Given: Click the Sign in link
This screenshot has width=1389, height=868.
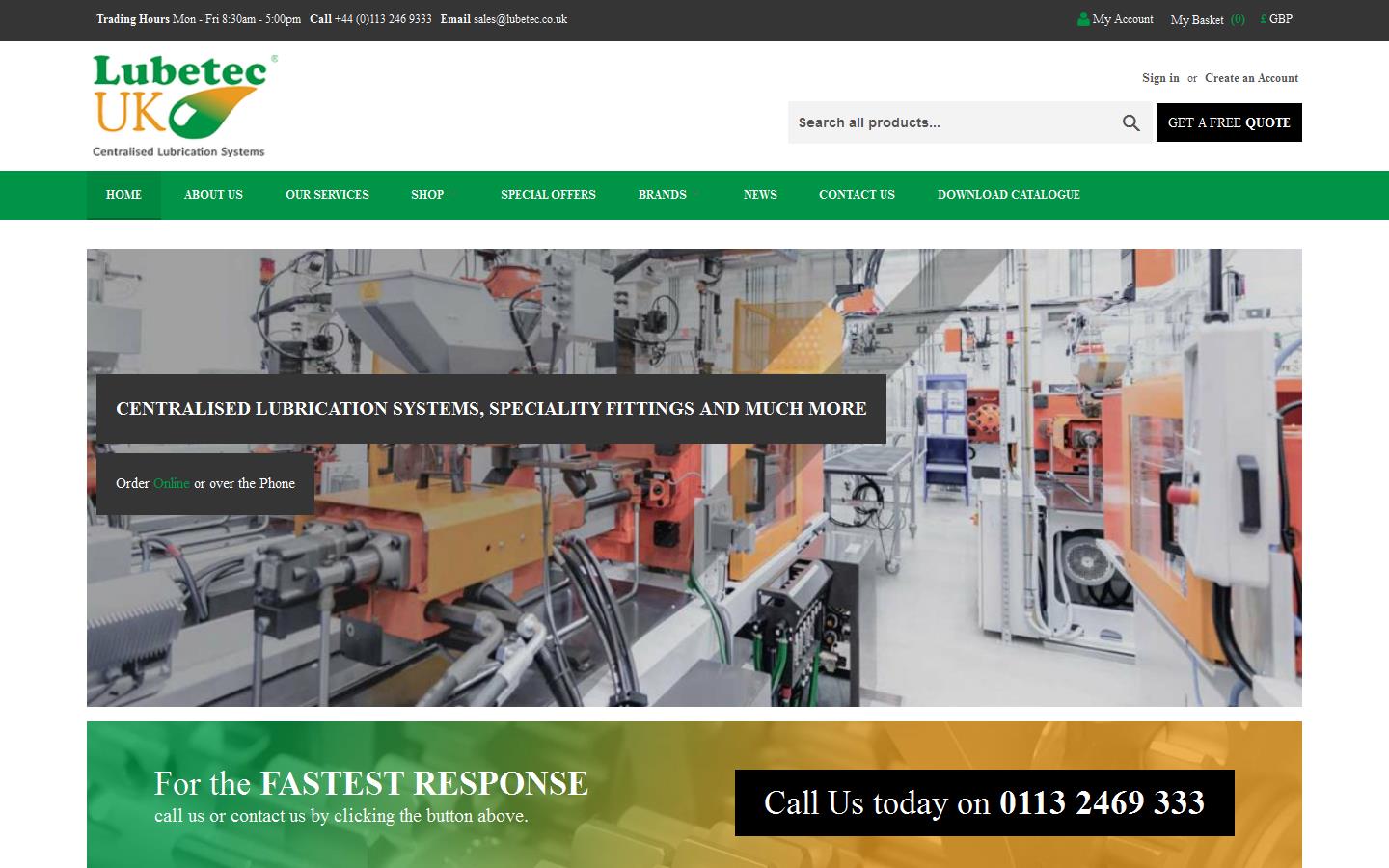Looking at the screenshot, I should 1160,78.
